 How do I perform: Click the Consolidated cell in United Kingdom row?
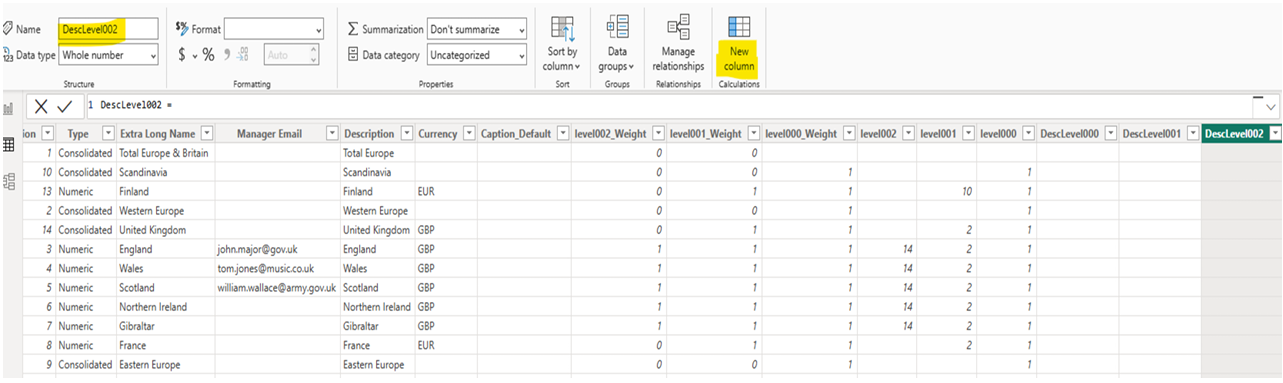click(85, 230)
